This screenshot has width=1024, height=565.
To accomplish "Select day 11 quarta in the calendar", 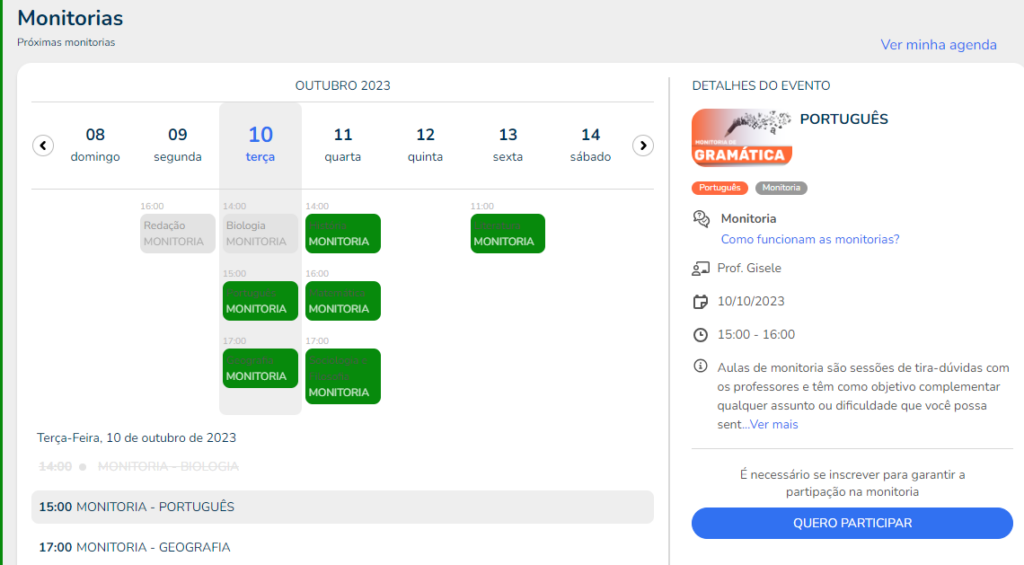I will coord(343,144).
